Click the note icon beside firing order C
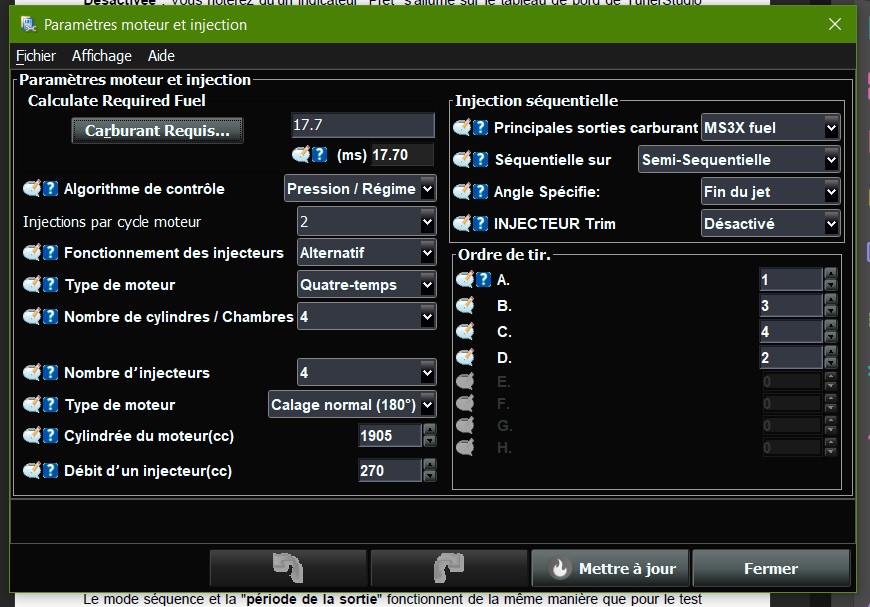The height and width of the screenshot is (607, 870). tap(465, 331)
